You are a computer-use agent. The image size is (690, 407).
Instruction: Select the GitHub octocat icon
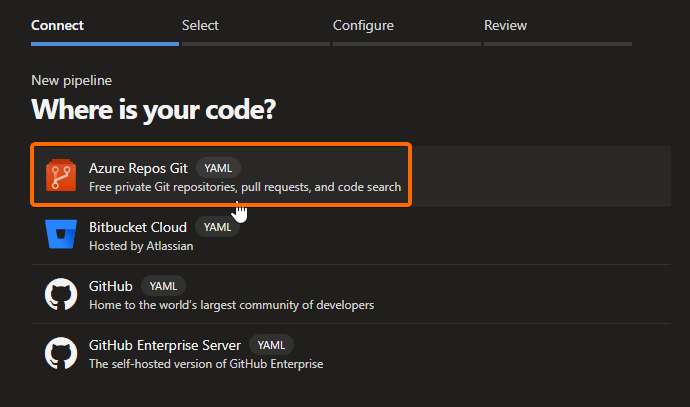coord(61,294)
